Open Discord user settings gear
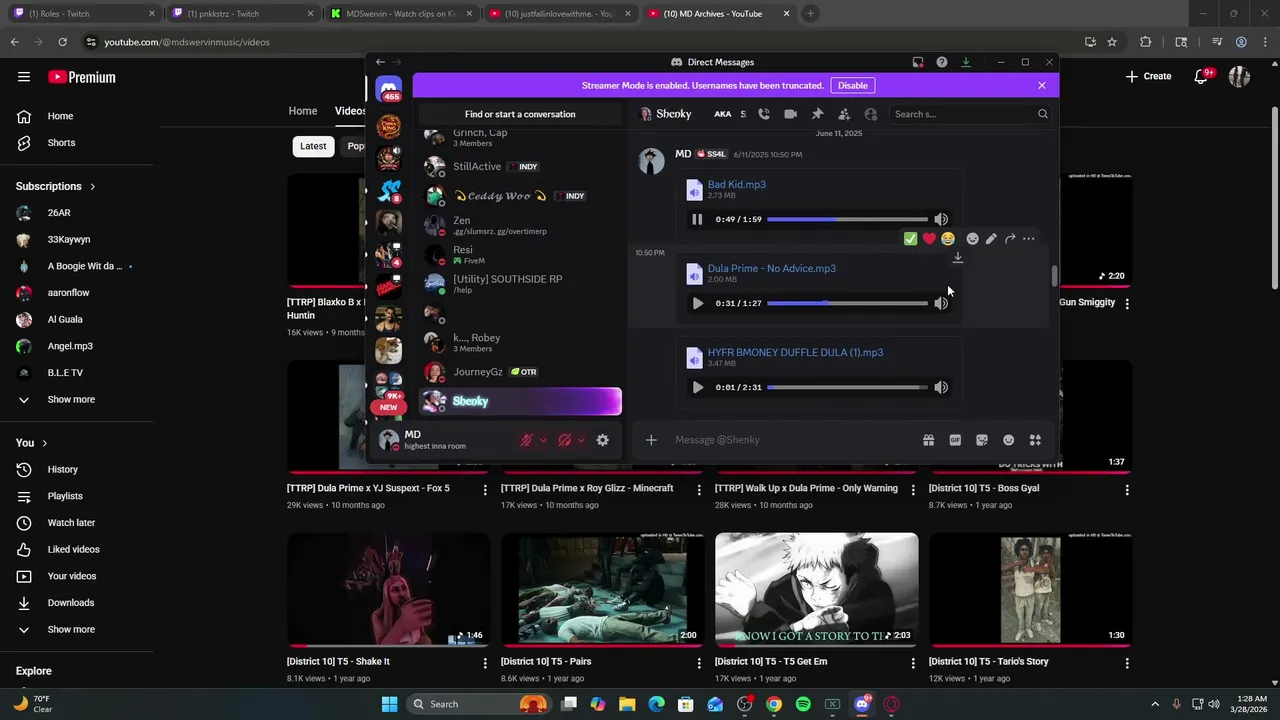Viewport: 1280px width, 720px height. pyautogui.click(x=602, y=440)
